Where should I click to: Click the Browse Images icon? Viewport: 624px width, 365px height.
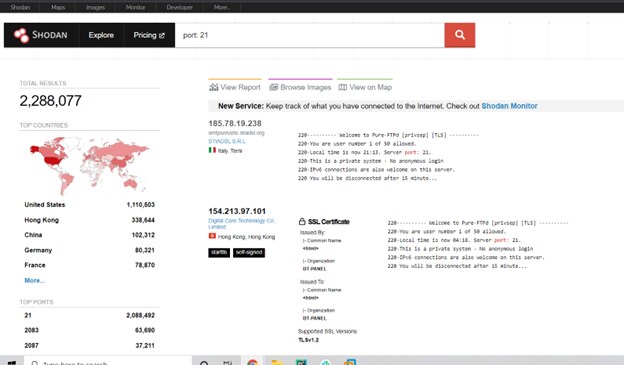tap(274, 87)
